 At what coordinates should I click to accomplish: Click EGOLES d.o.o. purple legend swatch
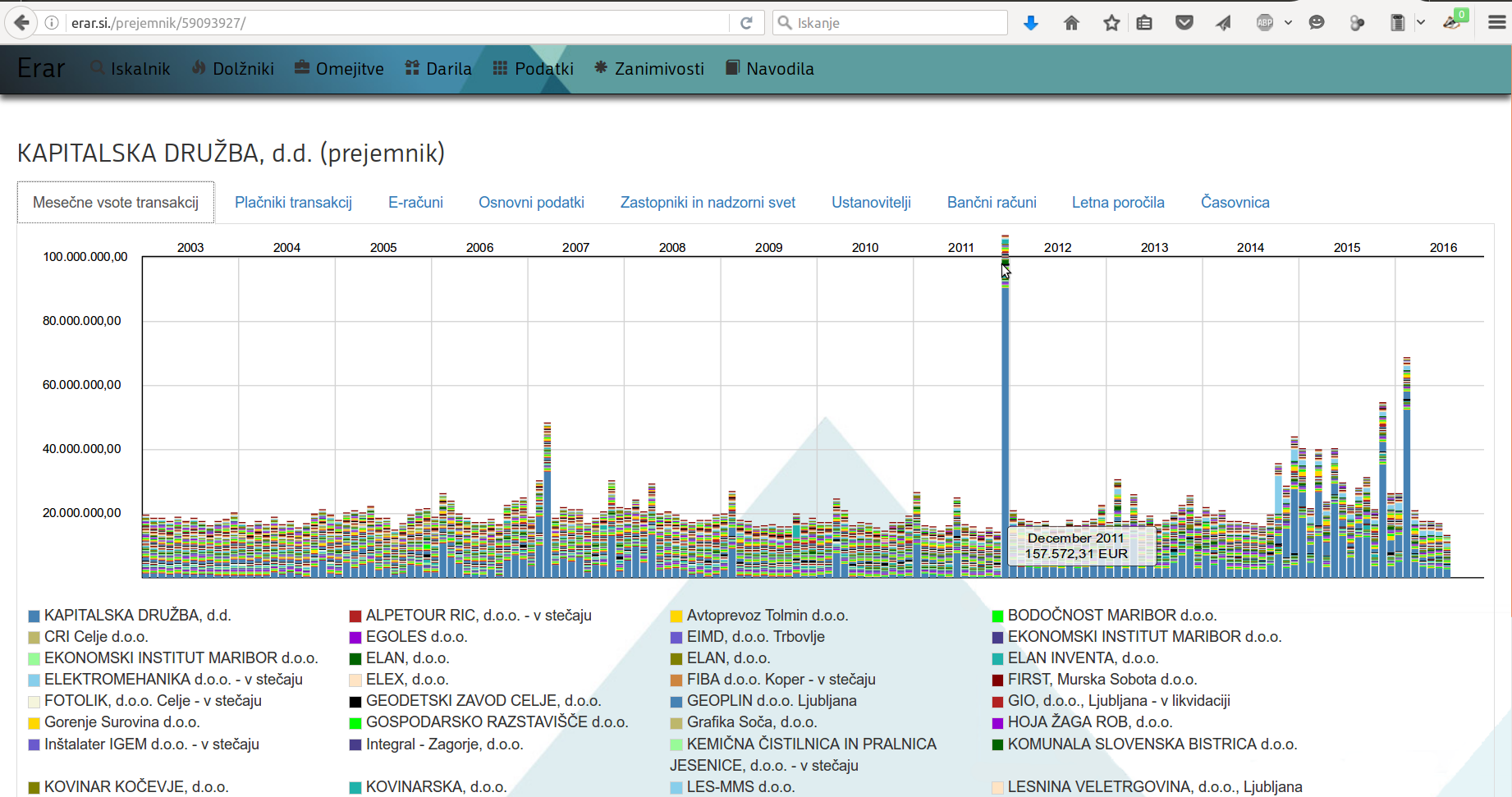click(355, 637)
